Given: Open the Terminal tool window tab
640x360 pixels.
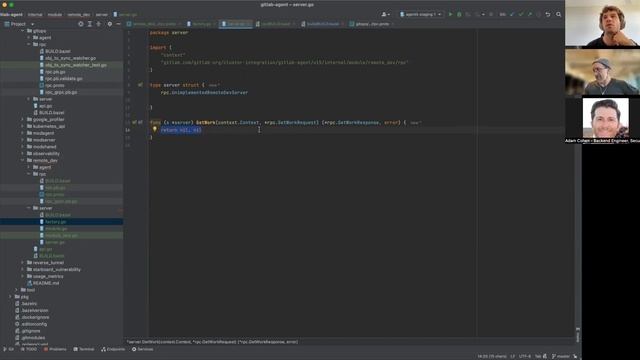Looking at the screenshot, I should coord(84,349).
